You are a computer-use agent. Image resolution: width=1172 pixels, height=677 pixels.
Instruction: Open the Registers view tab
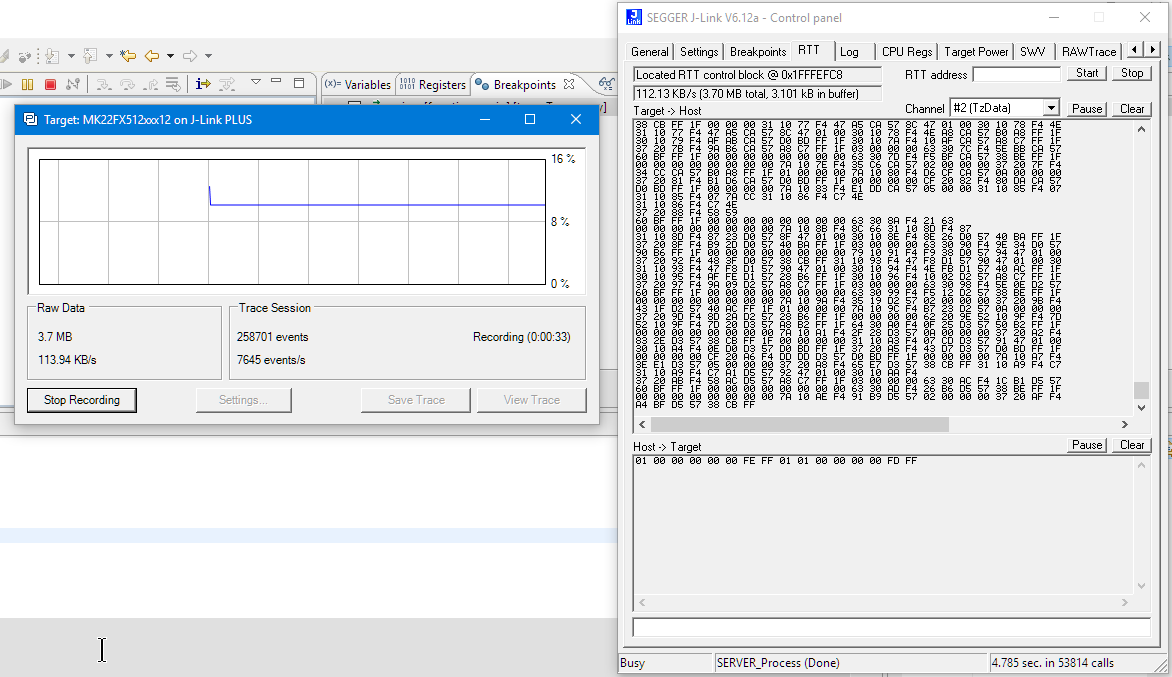click(x=432, y=85)
